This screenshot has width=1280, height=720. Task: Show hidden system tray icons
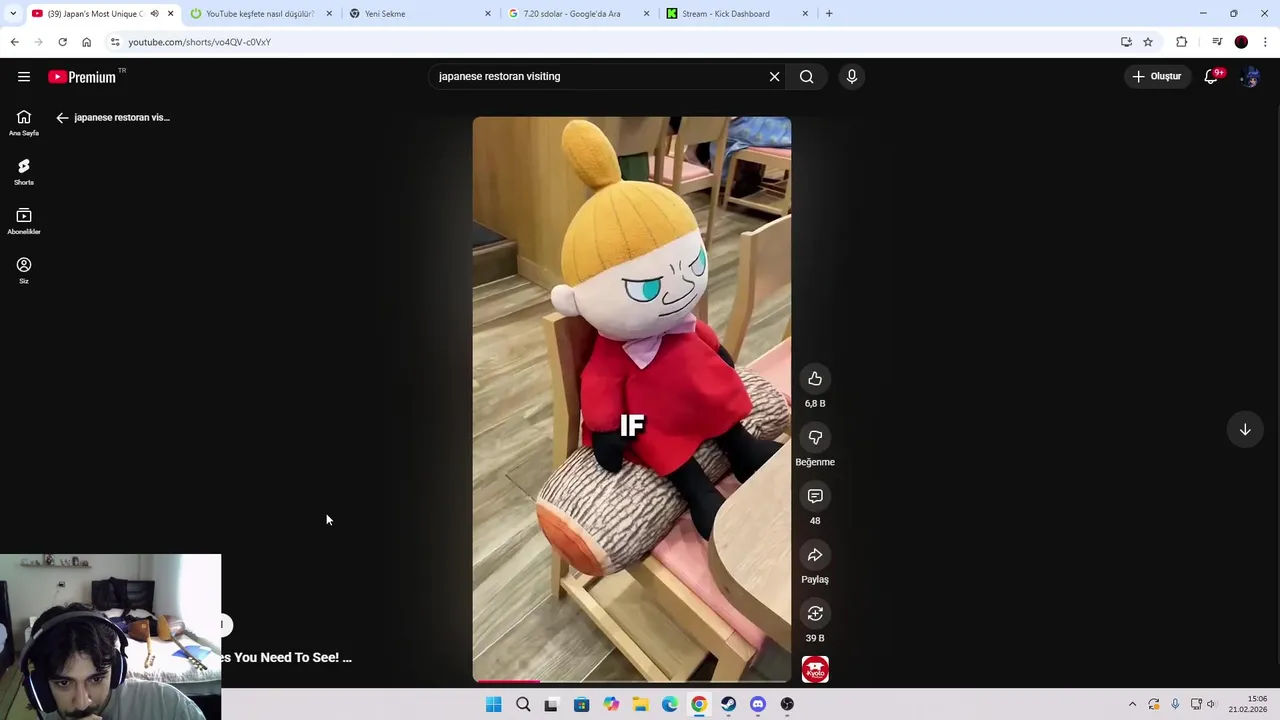[x=1132, y=705]
